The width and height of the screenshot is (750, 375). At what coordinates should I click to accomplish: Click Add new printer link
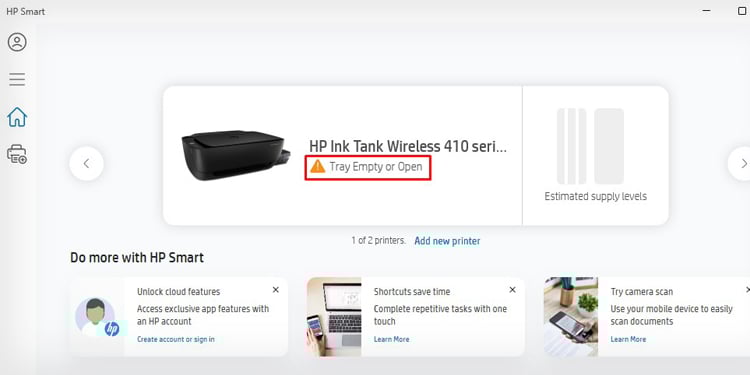(x=447, y=241)
